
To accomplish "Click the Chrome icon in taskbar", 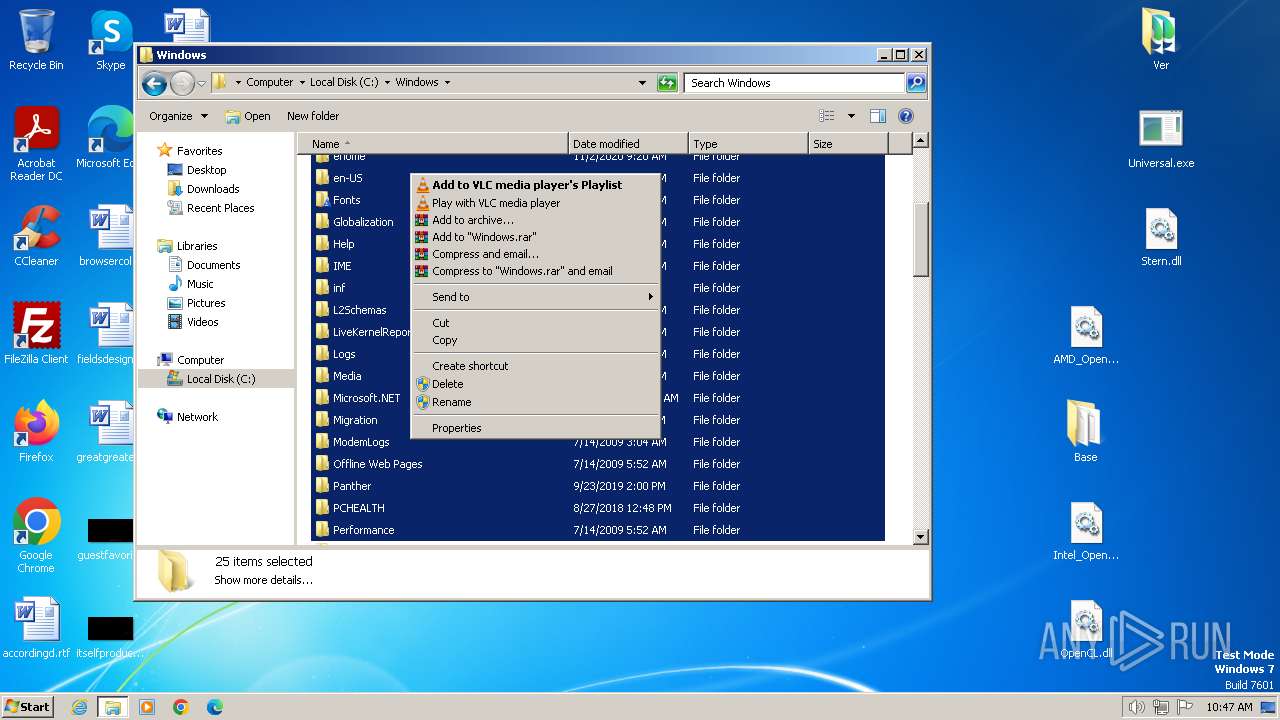I will coord(181,707).
